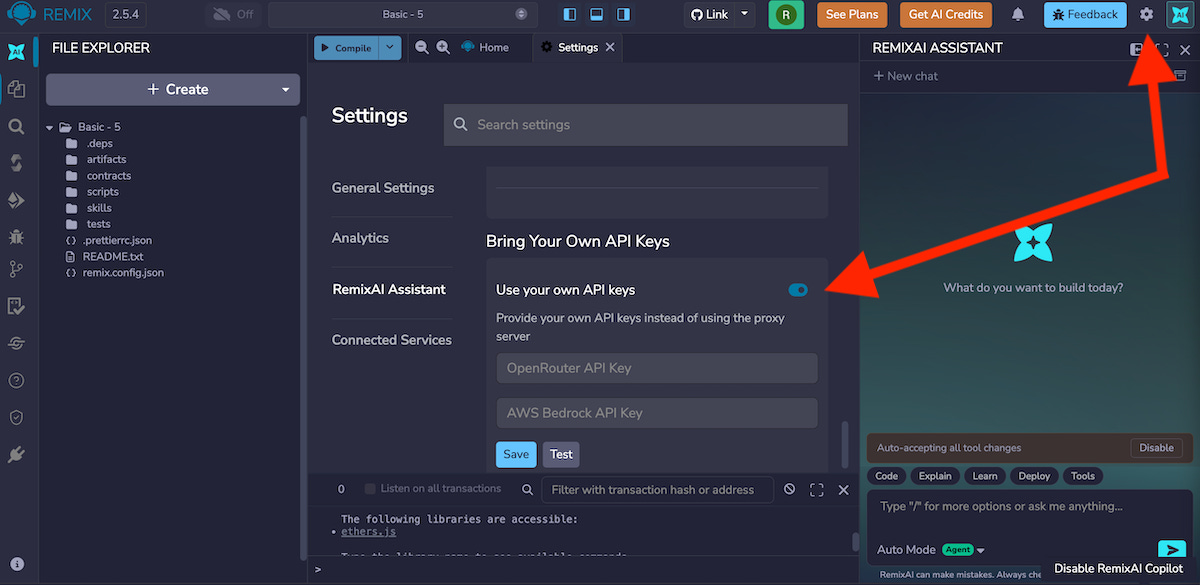Toggle the cloud Off switch in header
Viewport: 1200px width, 585px height.
(x=232, y=15)
